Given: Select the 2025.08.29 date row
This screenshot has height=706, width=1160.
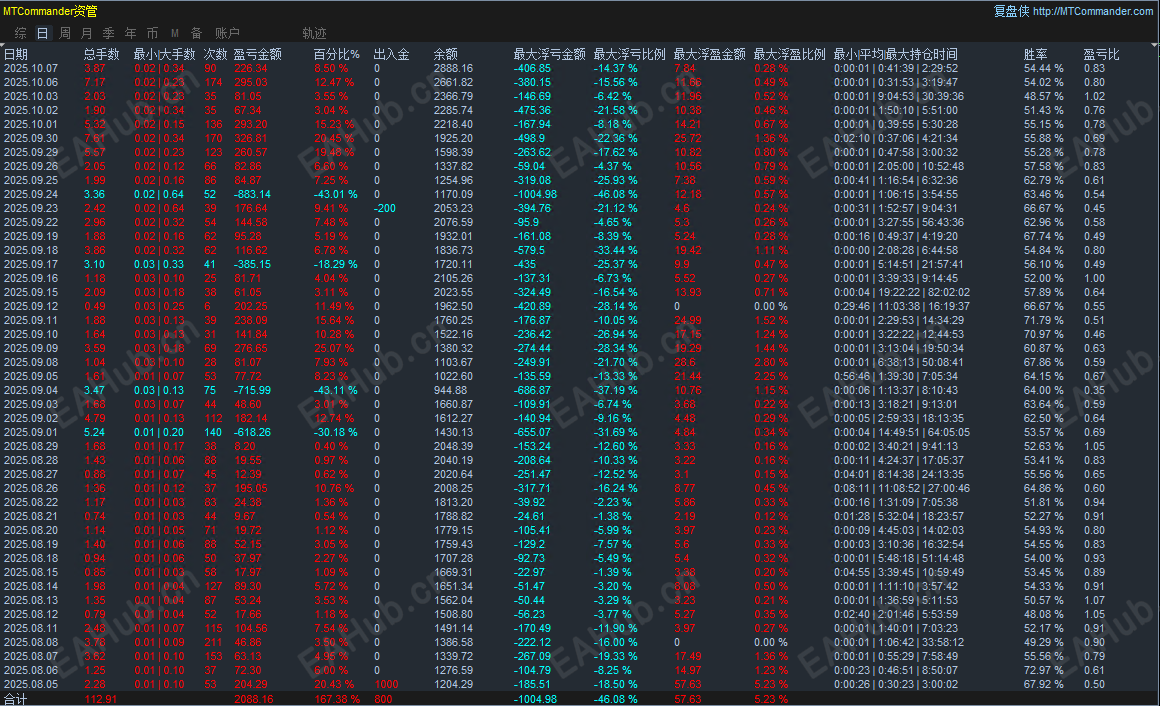Looking at the screenshot, I should [x=30, y=446].
